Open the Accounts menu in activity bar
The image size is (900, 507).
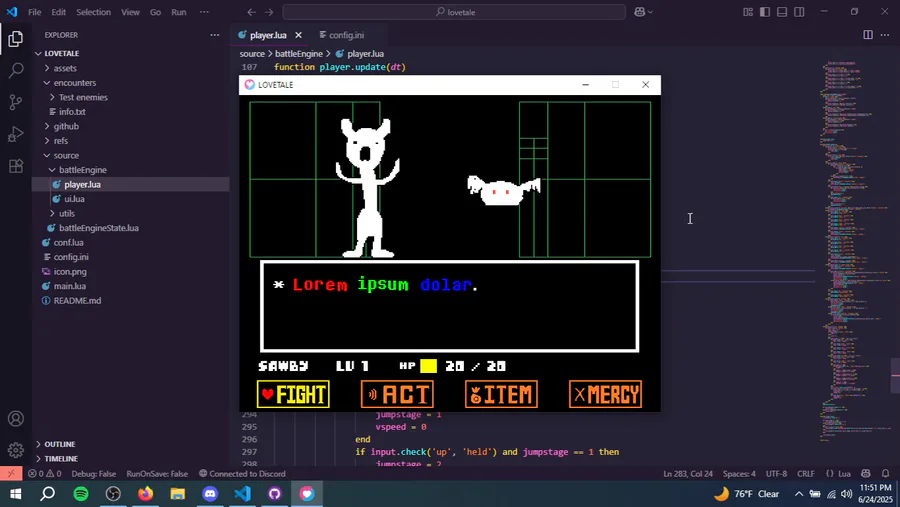click(15, 419)
